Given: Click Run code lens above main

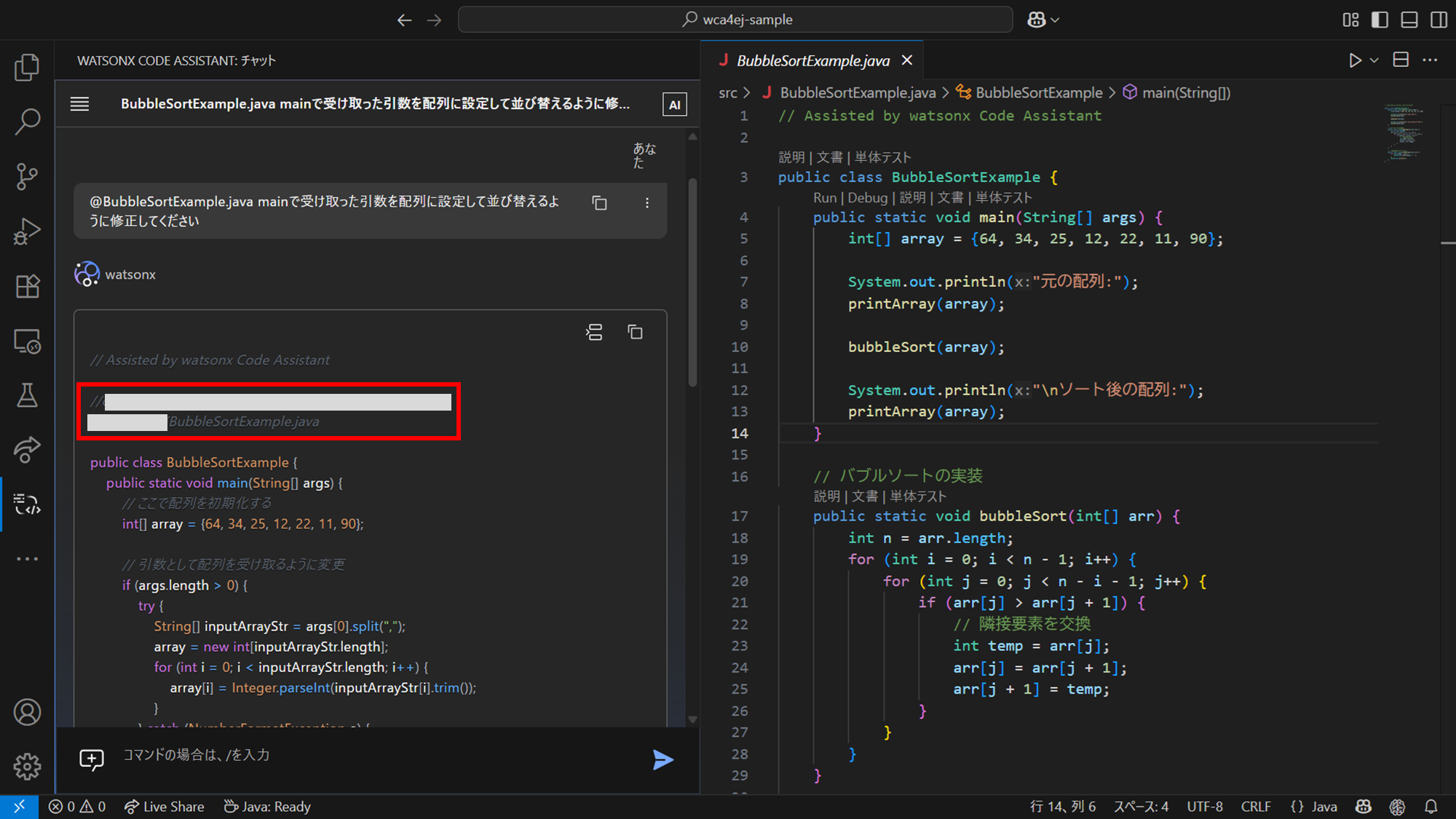Looking at the screenshot, I should click(824, 197).
